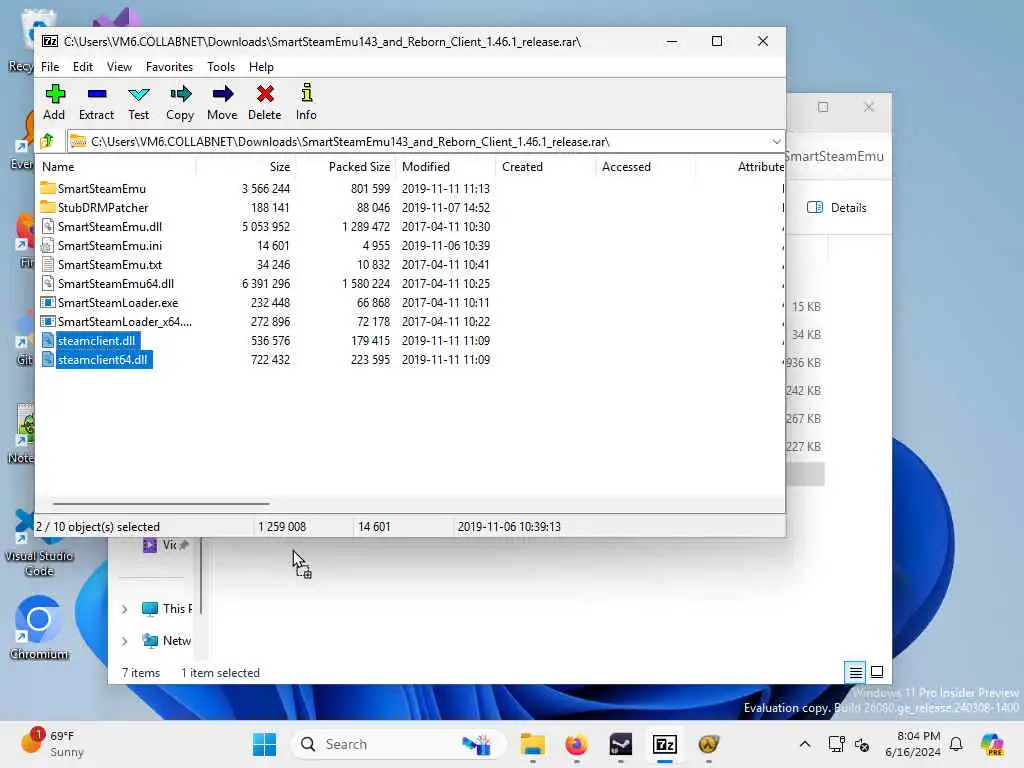Viewport: 1024px width, 768px height.
Task: Select This PC in Explorer sidebar
Action: point(167,609)
